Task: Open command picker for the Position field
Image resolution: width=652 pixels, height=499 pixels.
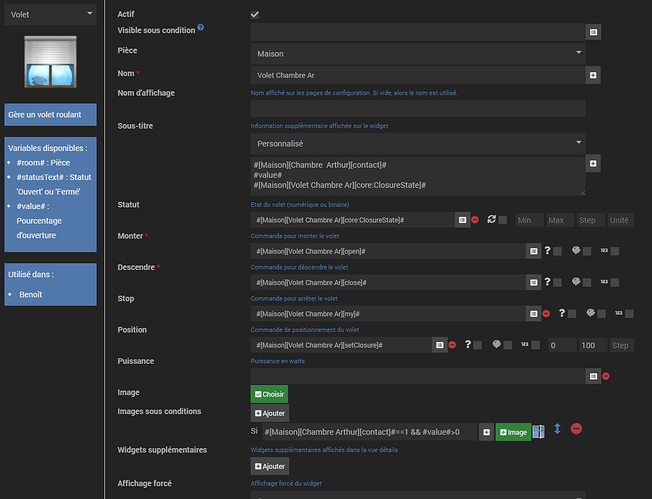Action: click(440, 345)
